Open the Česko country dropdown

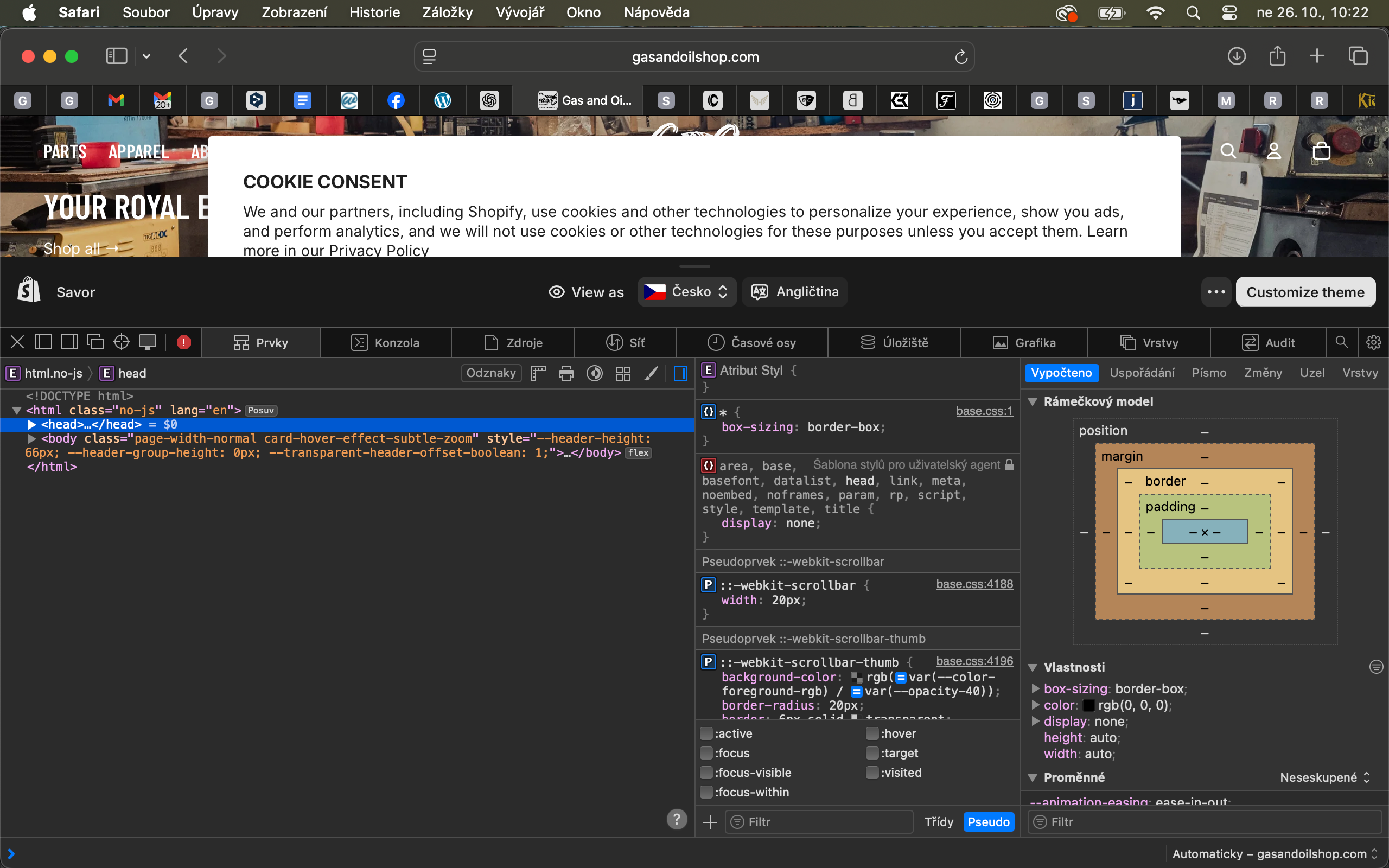tap(686, 292)
